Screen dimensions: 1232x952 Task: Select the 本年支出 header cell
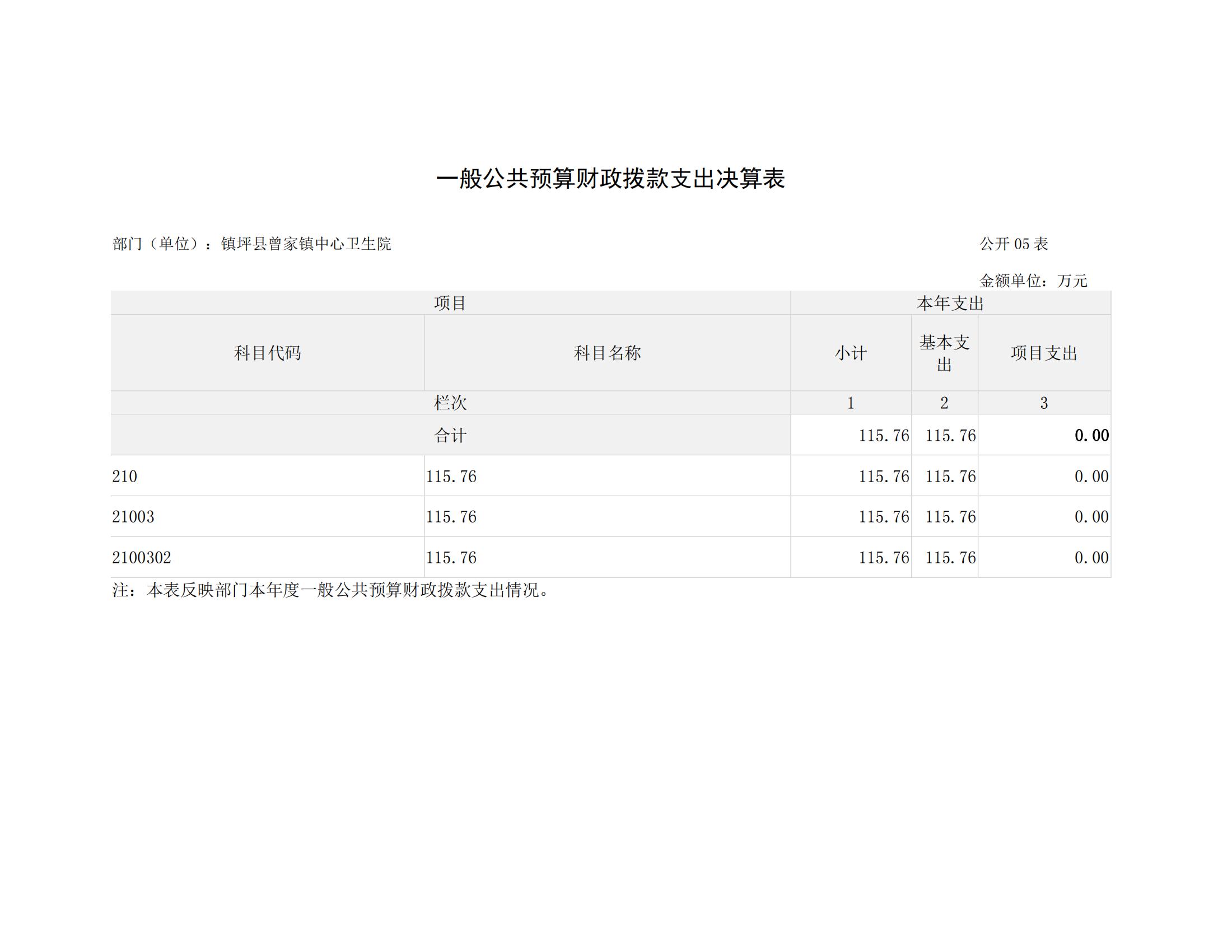(950, 303)
